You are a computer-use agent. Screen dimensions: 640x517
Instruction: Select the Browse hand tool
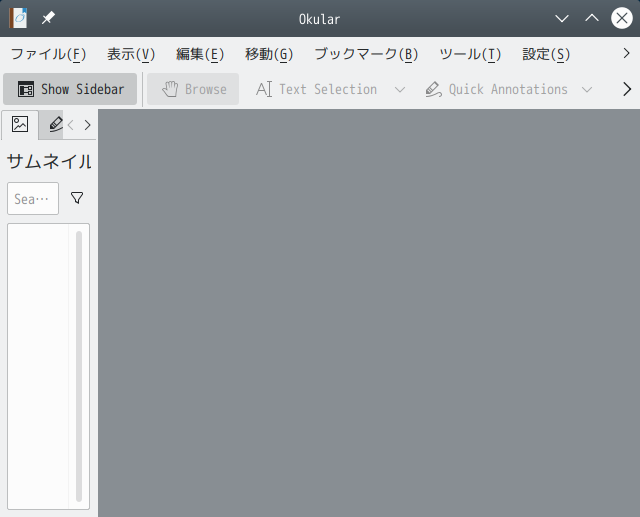point(193,89)
